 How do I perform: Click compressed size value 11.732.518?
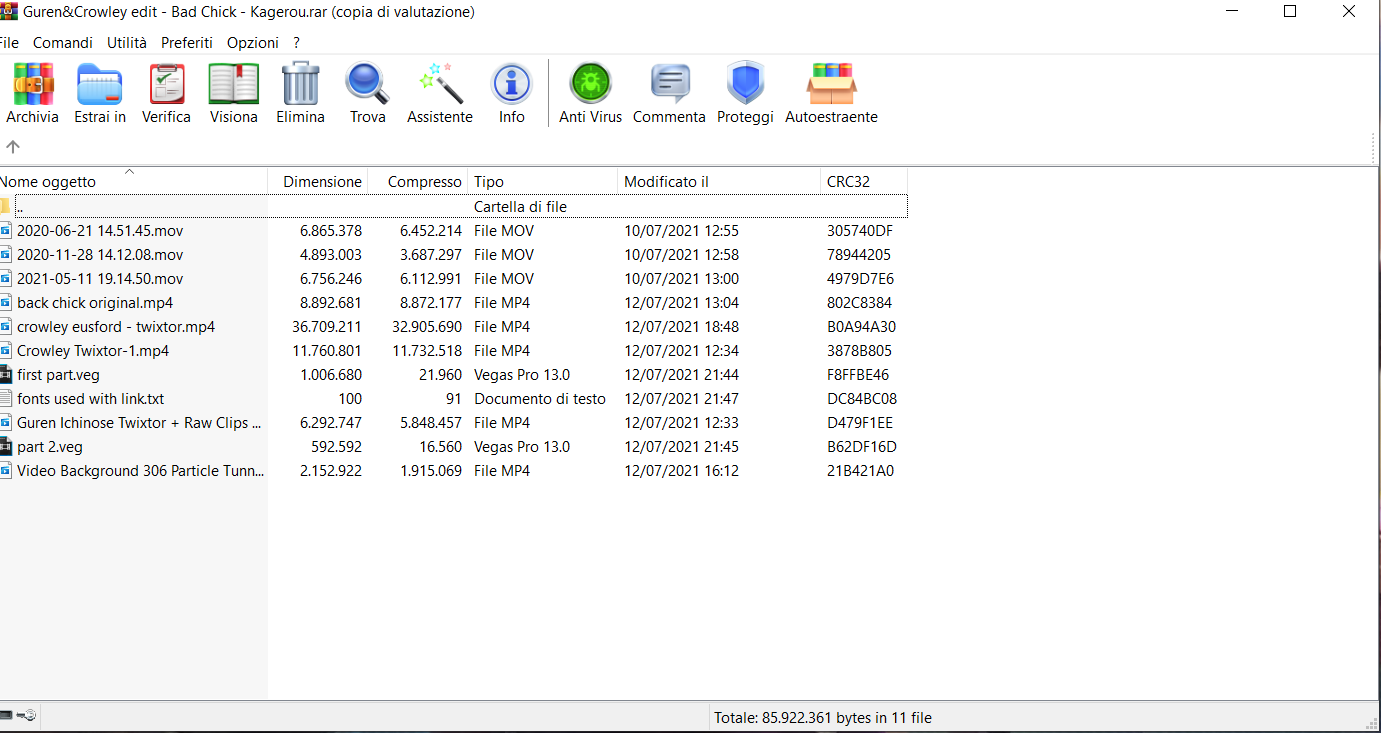(x=427, y=351)
